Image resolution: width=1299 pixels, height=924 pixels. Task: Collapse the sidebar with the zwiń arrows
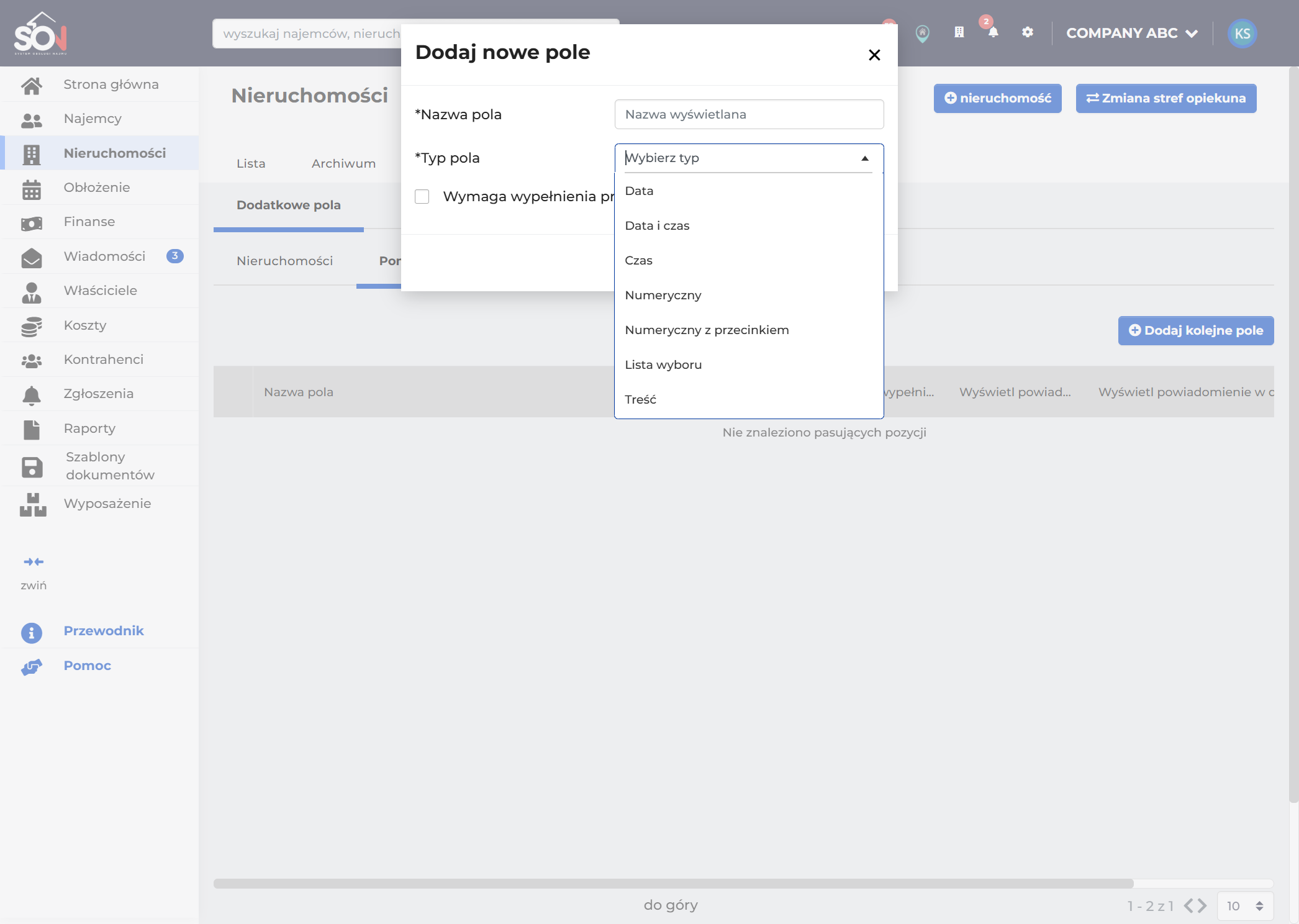tap(34, 562)
